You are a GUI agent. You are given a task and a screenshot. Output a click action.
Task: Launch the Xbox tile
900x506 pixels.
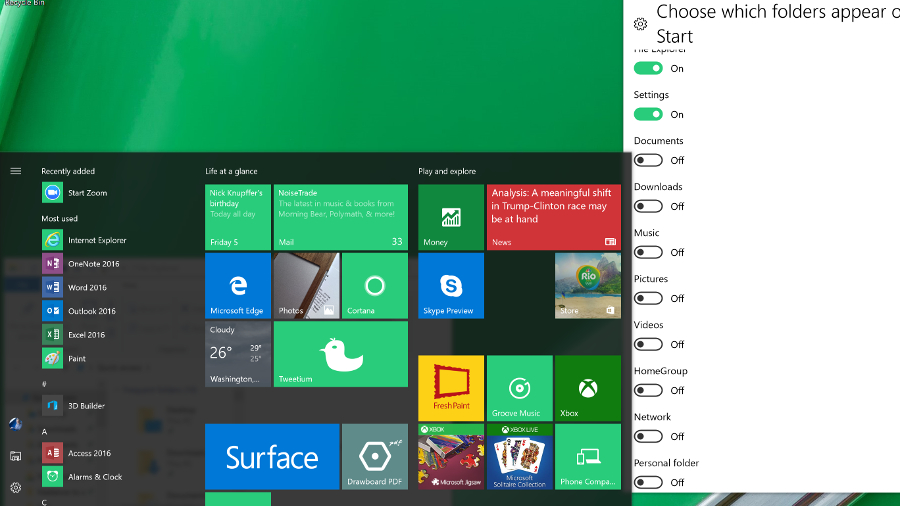coord(588,388)
